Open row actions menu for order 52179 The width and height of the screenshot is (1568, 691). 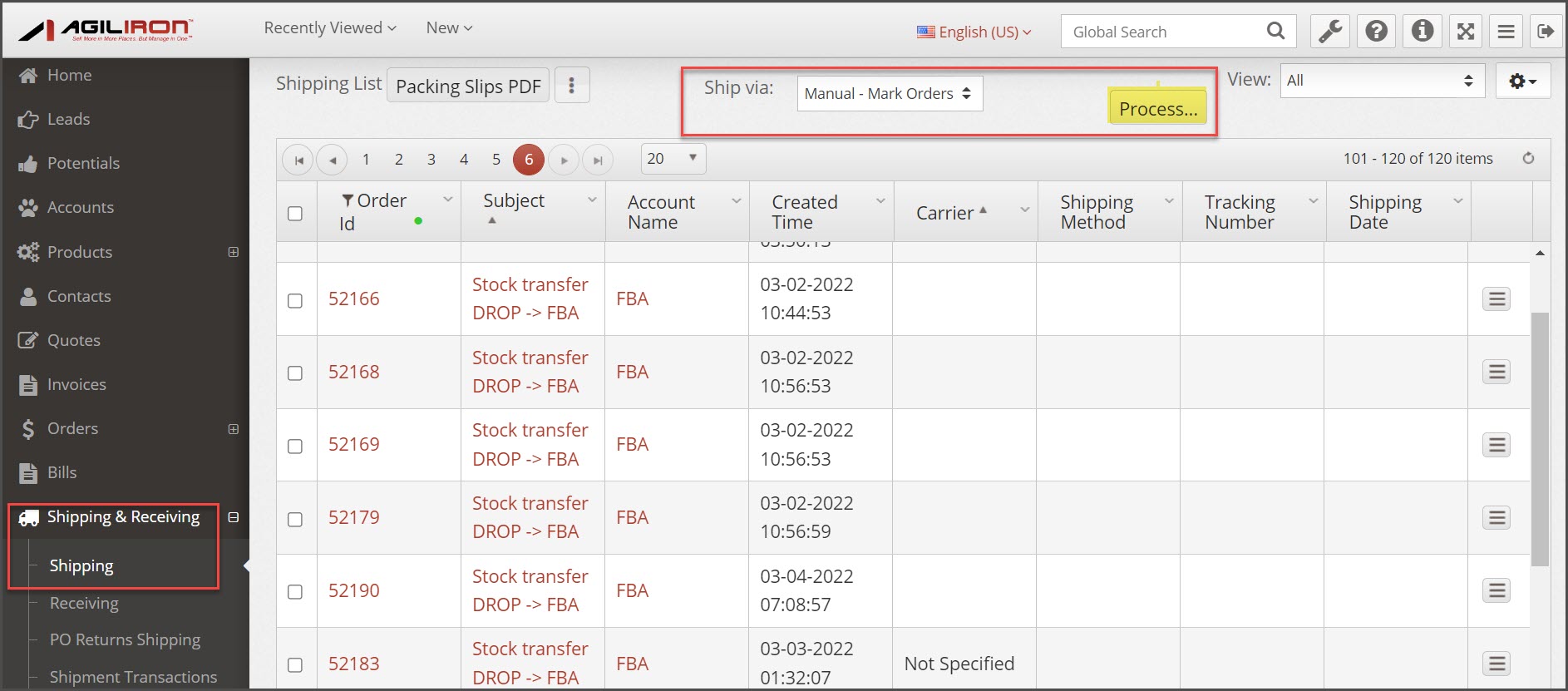(1497, 517)
